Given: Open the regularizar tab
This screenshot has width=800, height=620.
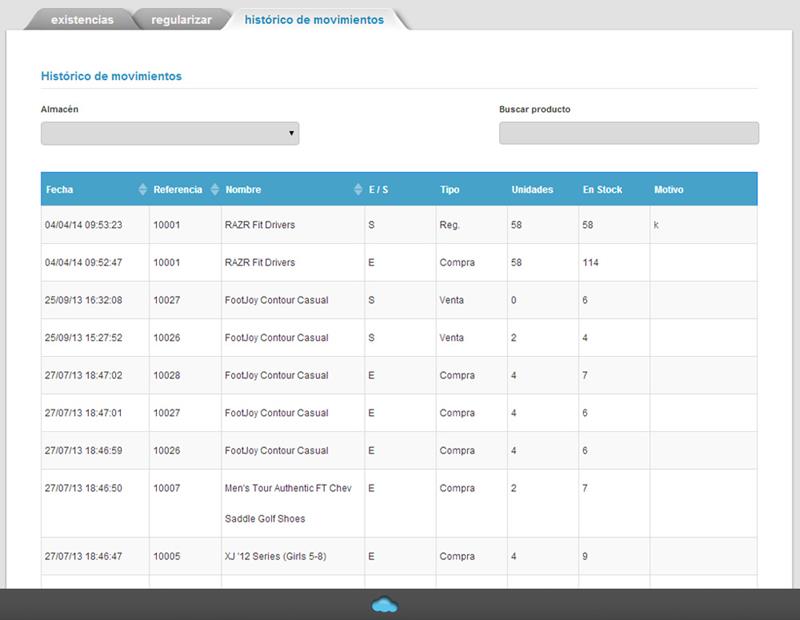Looking at the screenshot, I should 181,20.
